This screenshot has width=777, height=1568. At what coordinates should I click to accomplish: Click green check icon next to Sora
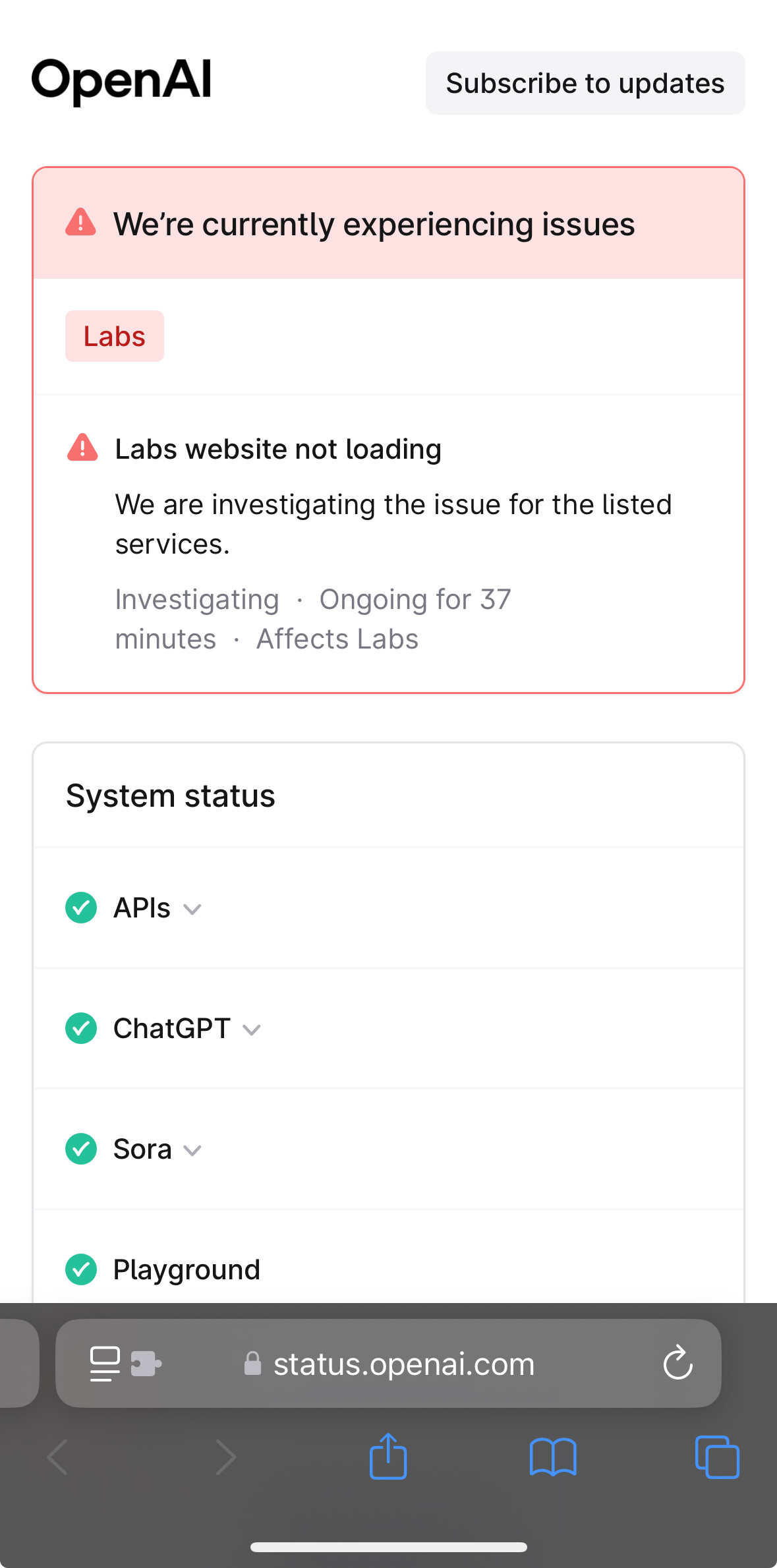pyautogui.click(x=81, y=1149)
